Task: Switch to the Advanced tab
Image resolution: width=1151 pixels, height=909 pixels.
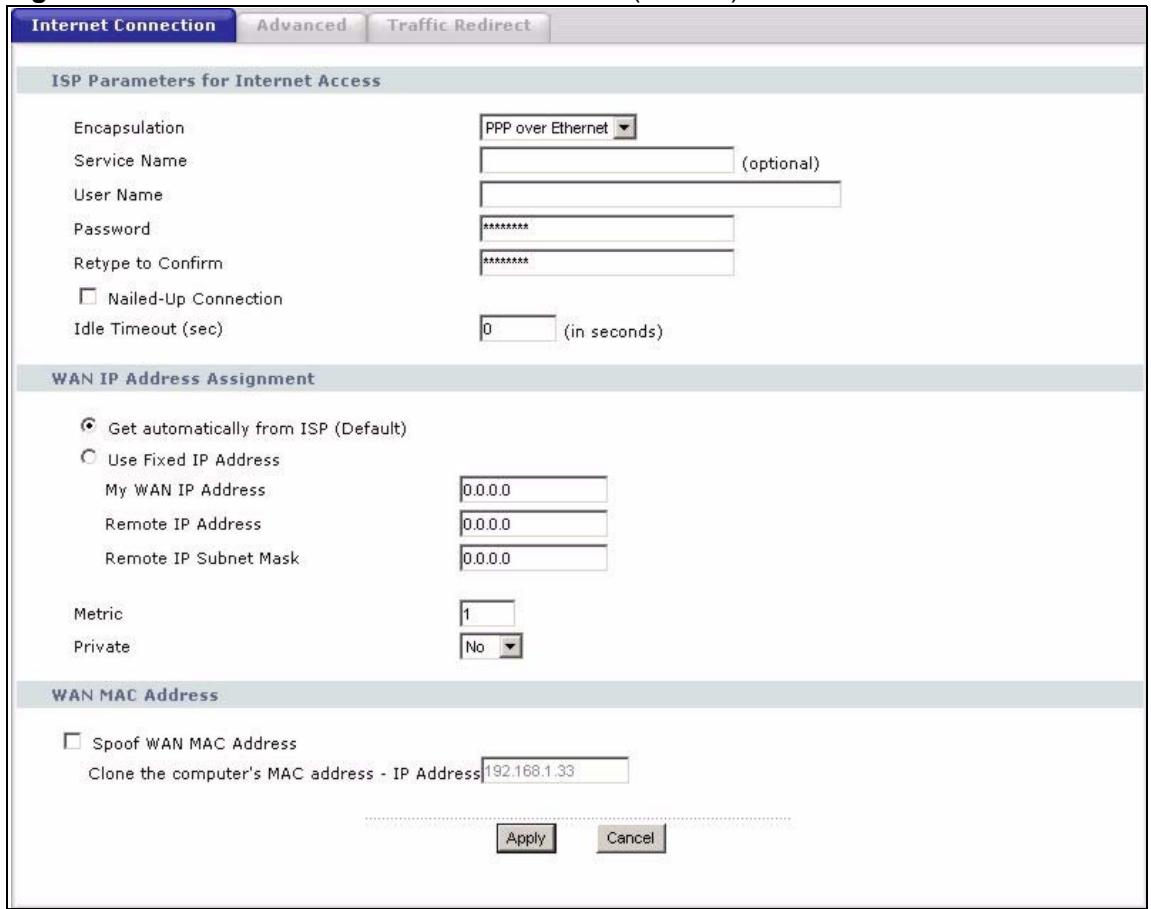Action: (302, 26)
